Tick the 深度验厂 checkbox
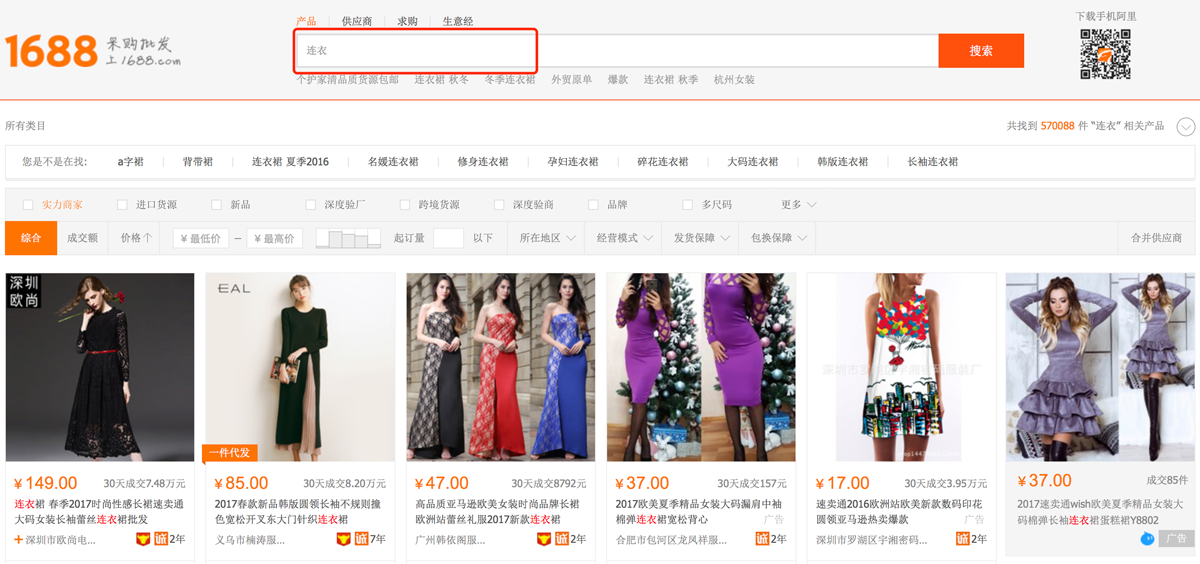Screen dimensions: 1200x564 pyautogui.click(x=310, y=205)
